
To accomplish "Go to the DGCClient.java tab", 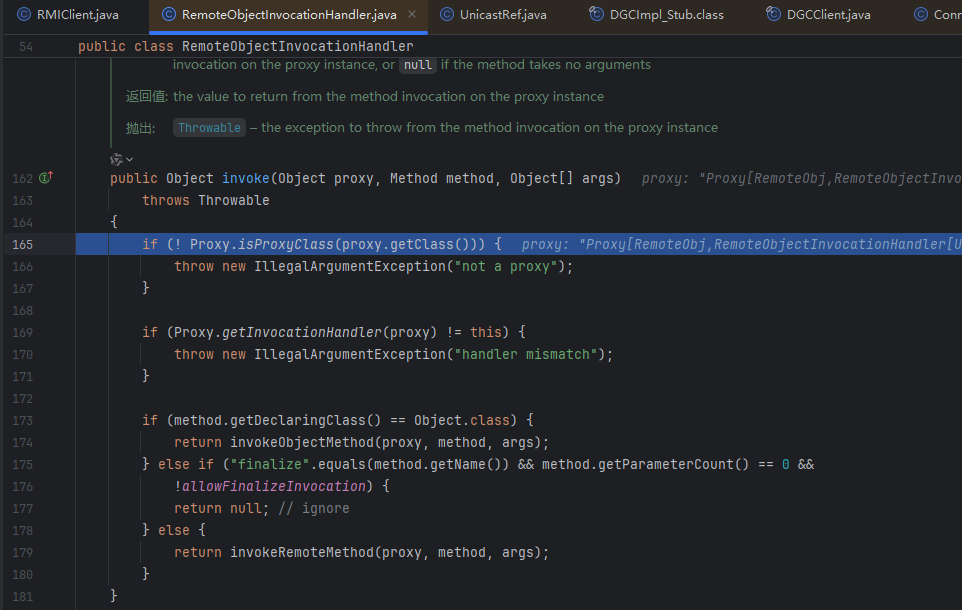I will pos(828,15).
